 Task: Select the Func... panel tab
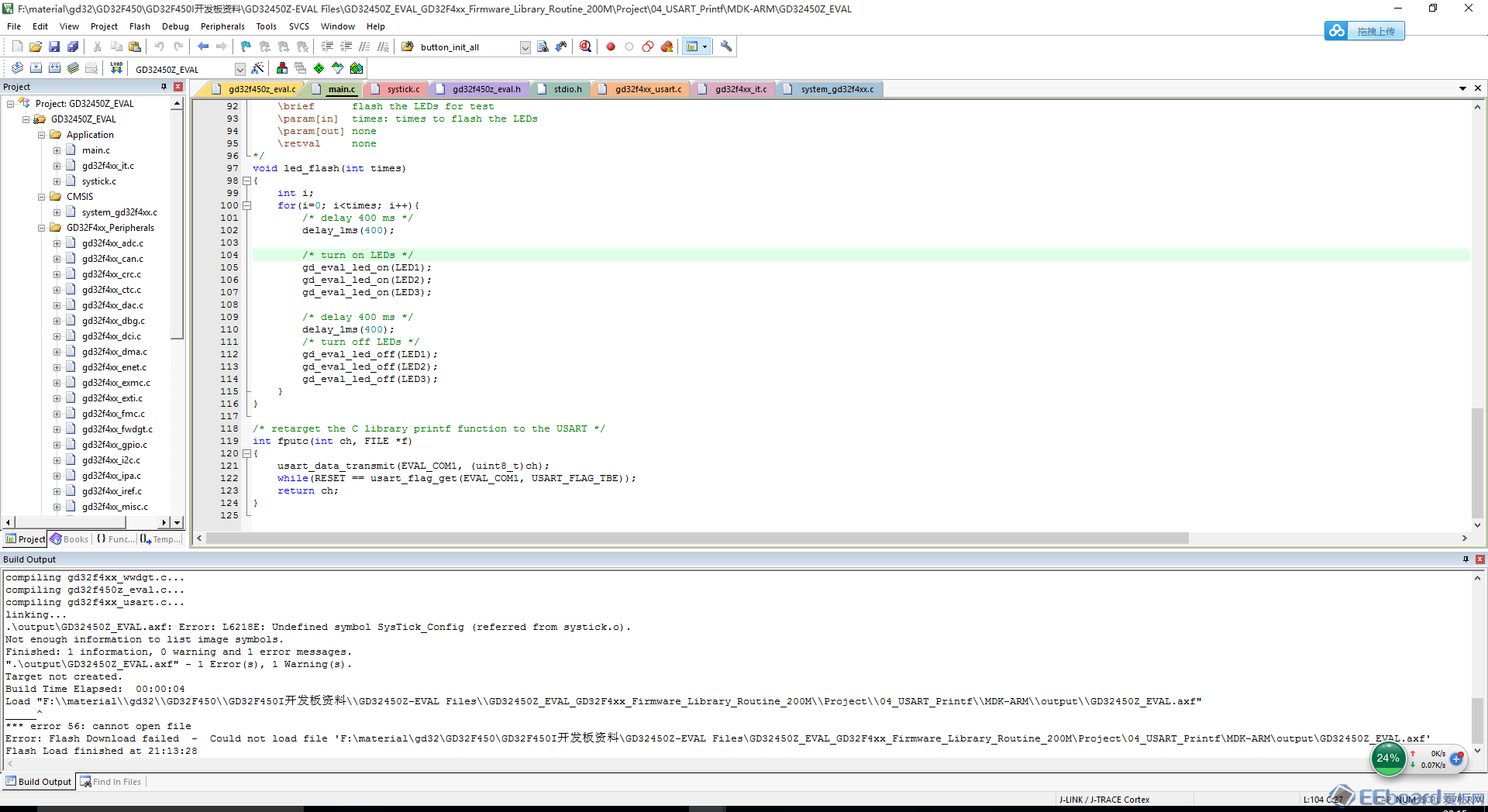point(115,539)
